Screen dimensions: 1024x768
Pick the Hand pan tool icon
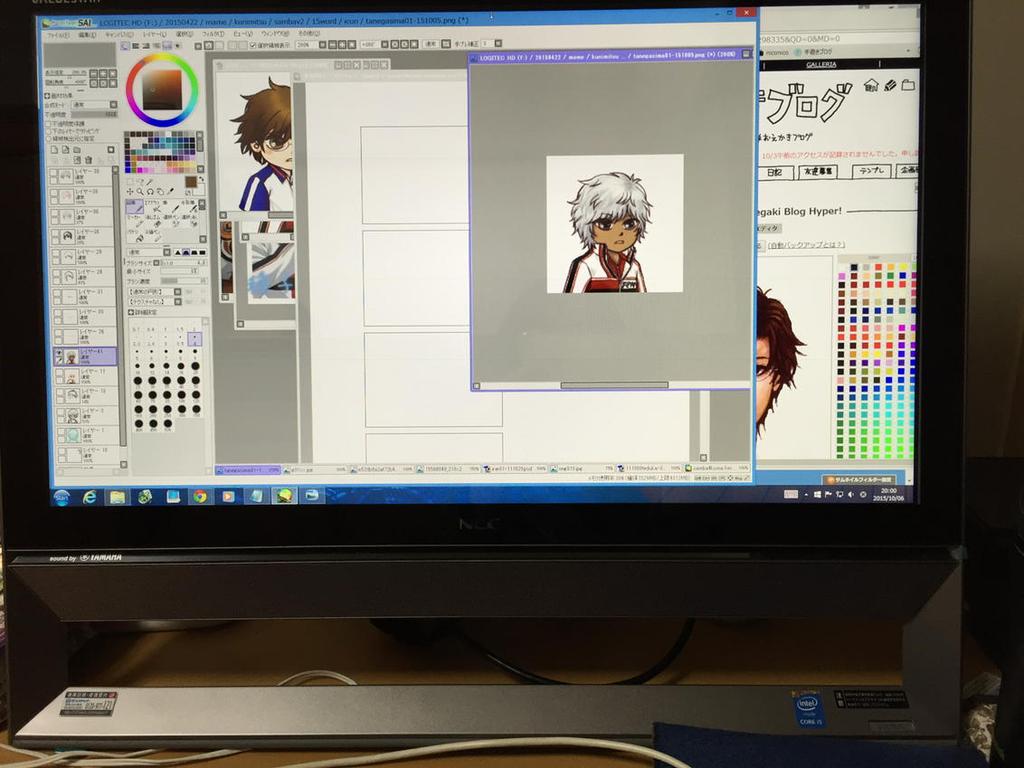point(161,192)
